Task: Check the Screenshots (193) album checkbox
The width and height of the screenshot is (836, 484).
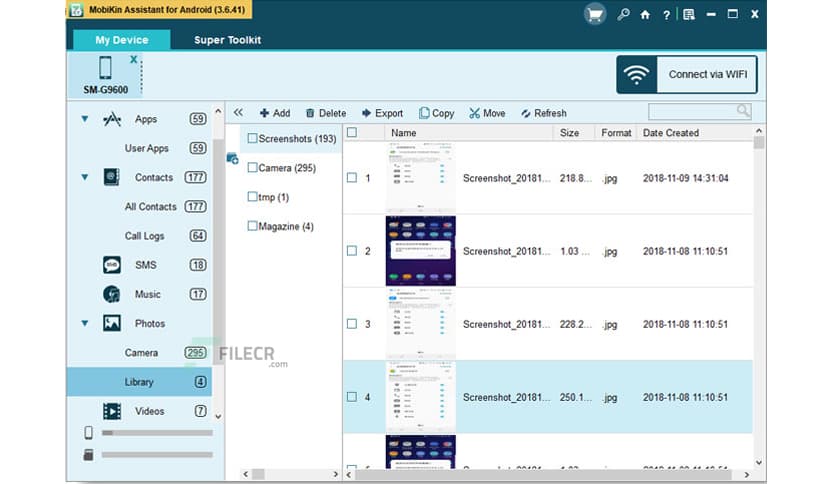Action: pyautogui.click(x=252, y=138)
